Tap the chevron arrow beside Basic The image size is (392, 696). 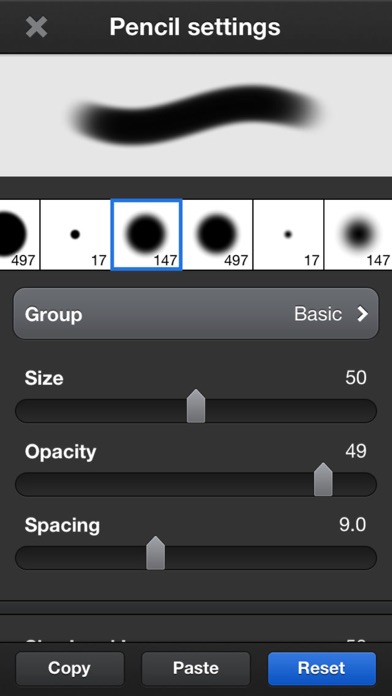coord(363,314)
